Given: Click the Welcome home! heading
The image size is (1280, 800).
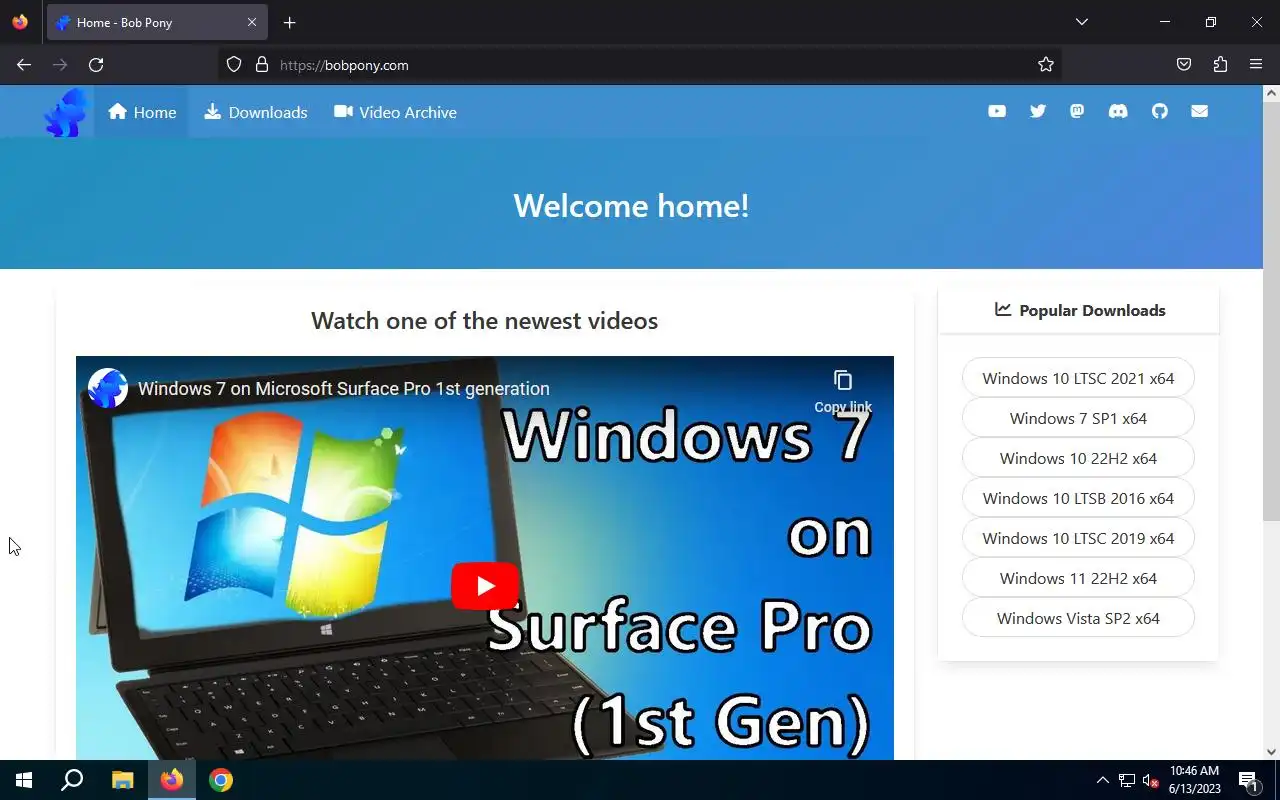Looking at the screenshot, I should pos(631,206).
